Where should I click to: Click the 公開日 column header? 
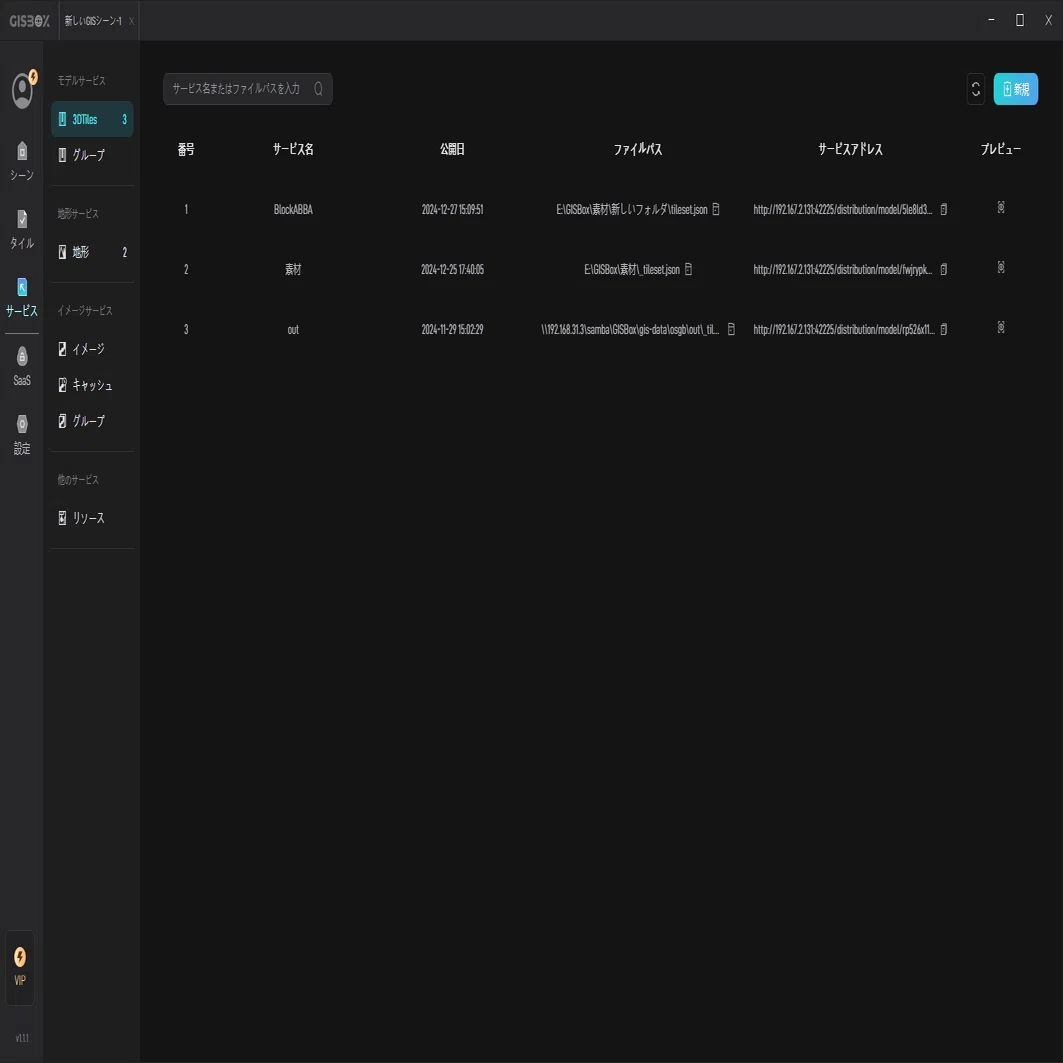(452, 149)
